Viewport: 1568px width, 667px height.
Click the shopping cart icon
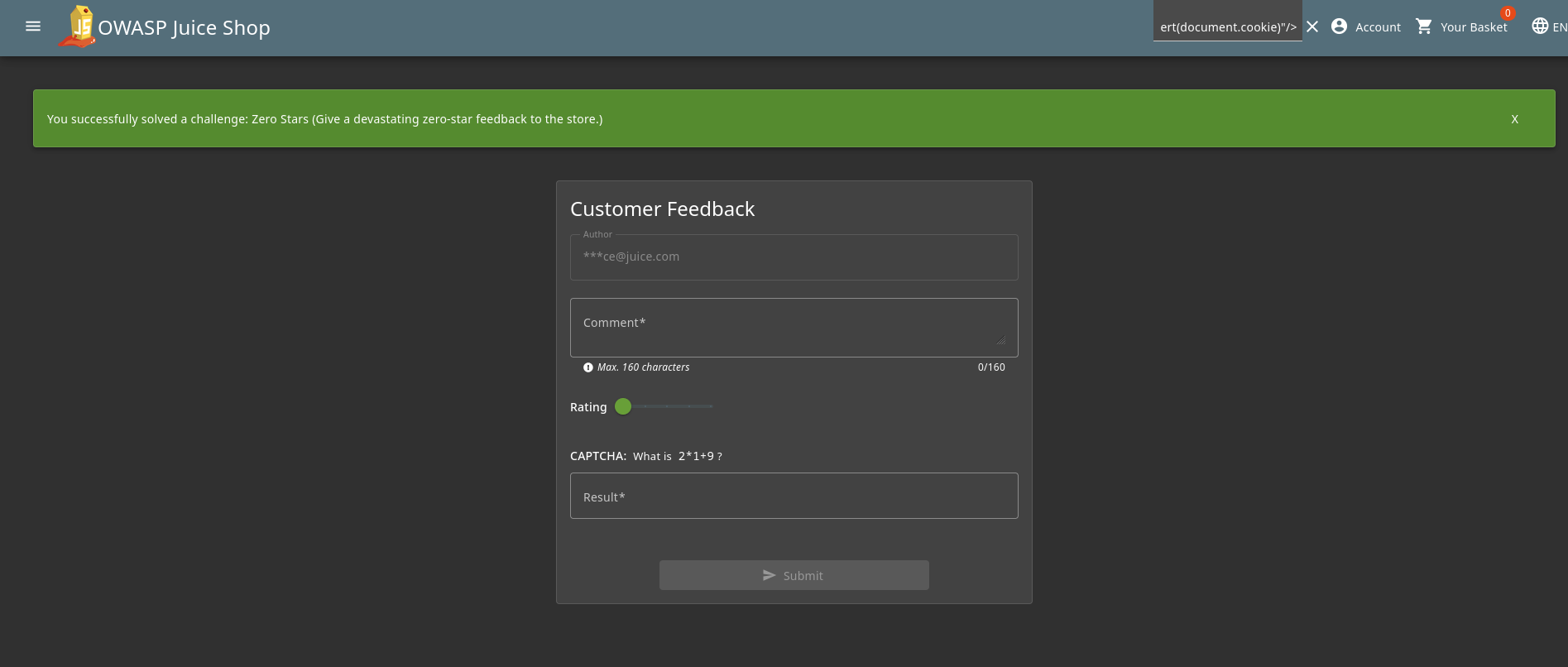tap(1423, 26)
